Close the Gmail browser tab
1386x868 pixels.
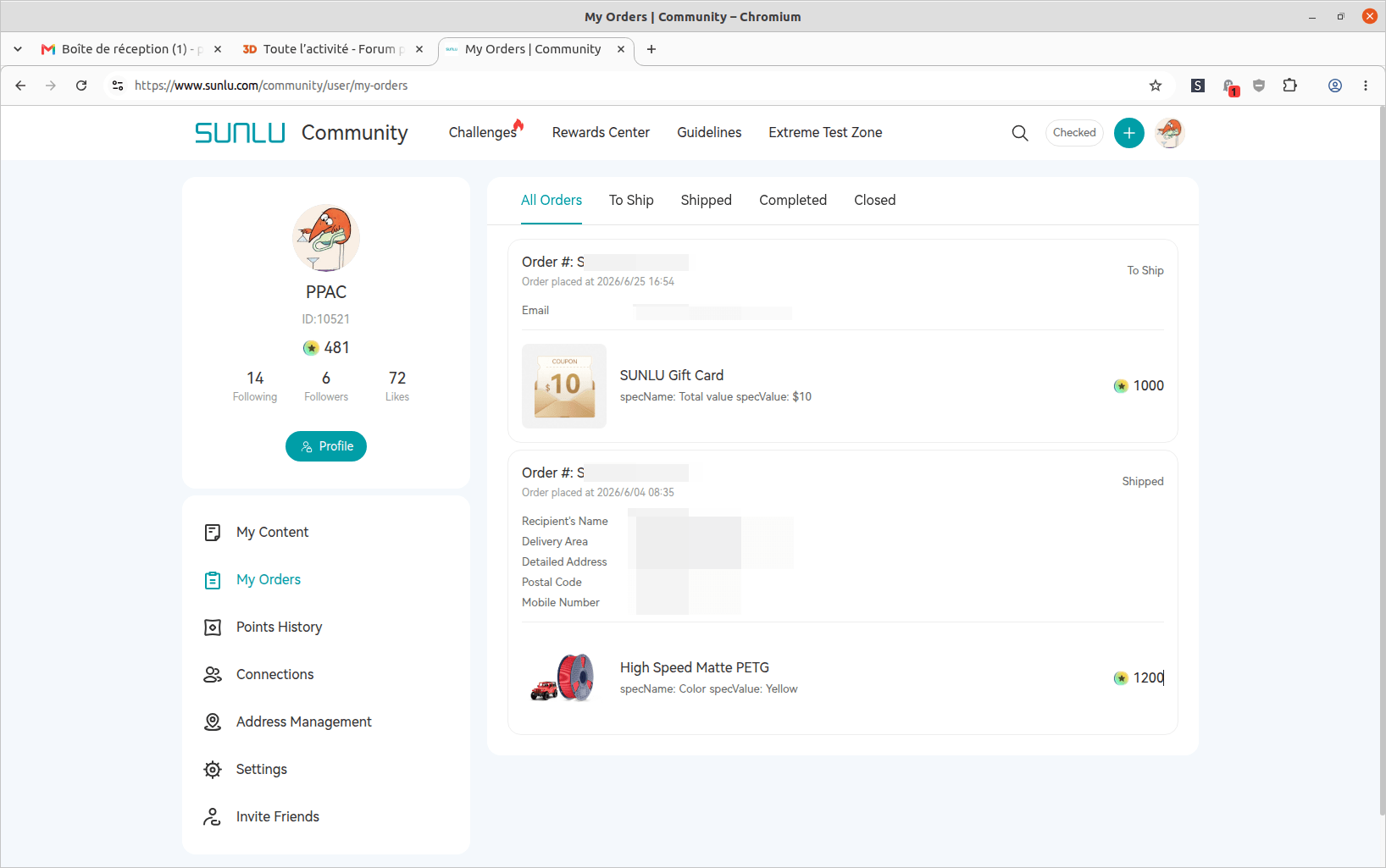pyautogui.click(x=218, y=49)
